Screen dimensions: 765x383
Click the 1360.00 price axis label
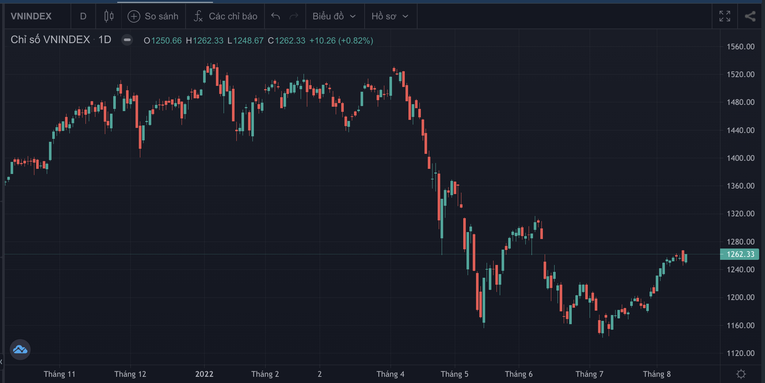pos(741,186)
